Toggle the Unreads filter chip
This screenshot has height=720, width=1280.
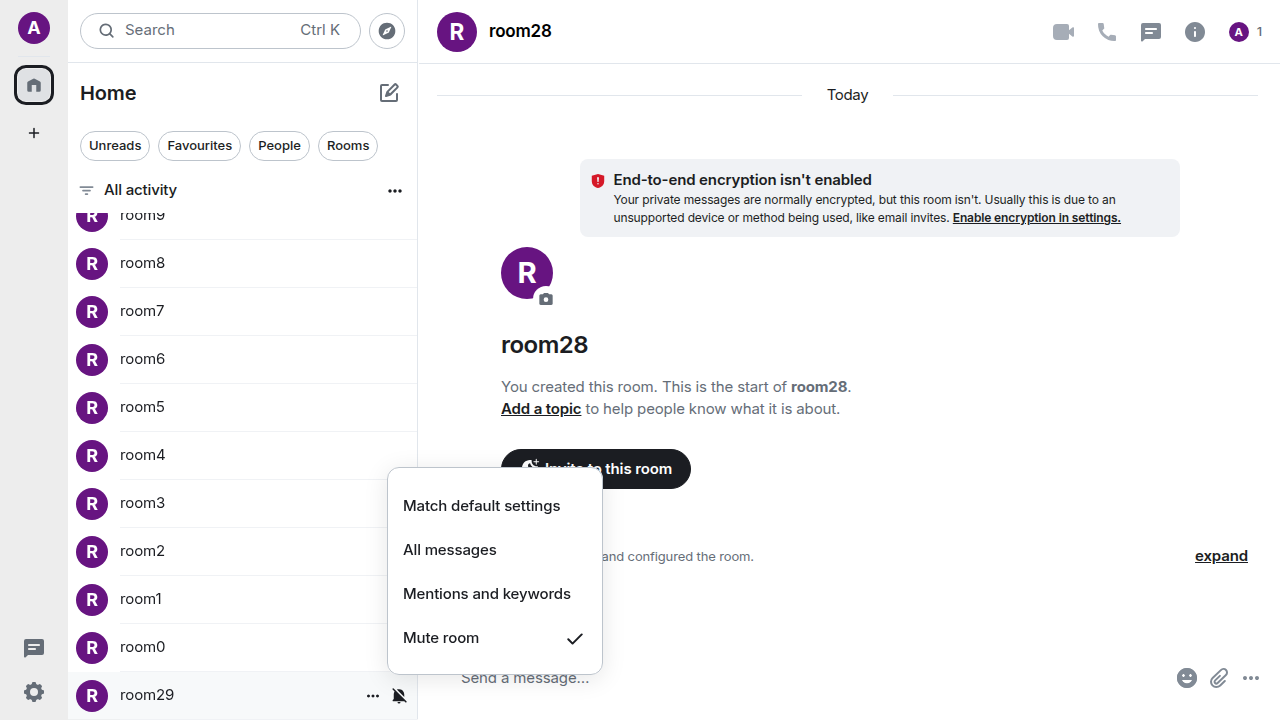point(115,146)
